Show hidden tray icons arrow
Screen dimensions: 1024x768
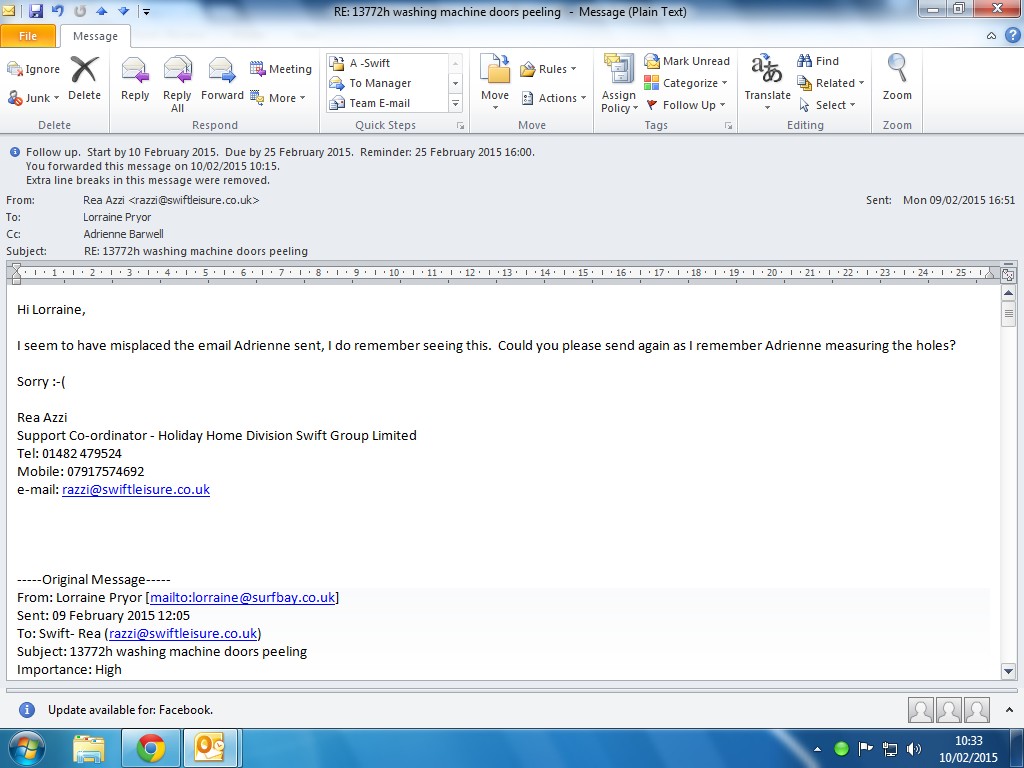pos(817,749)
